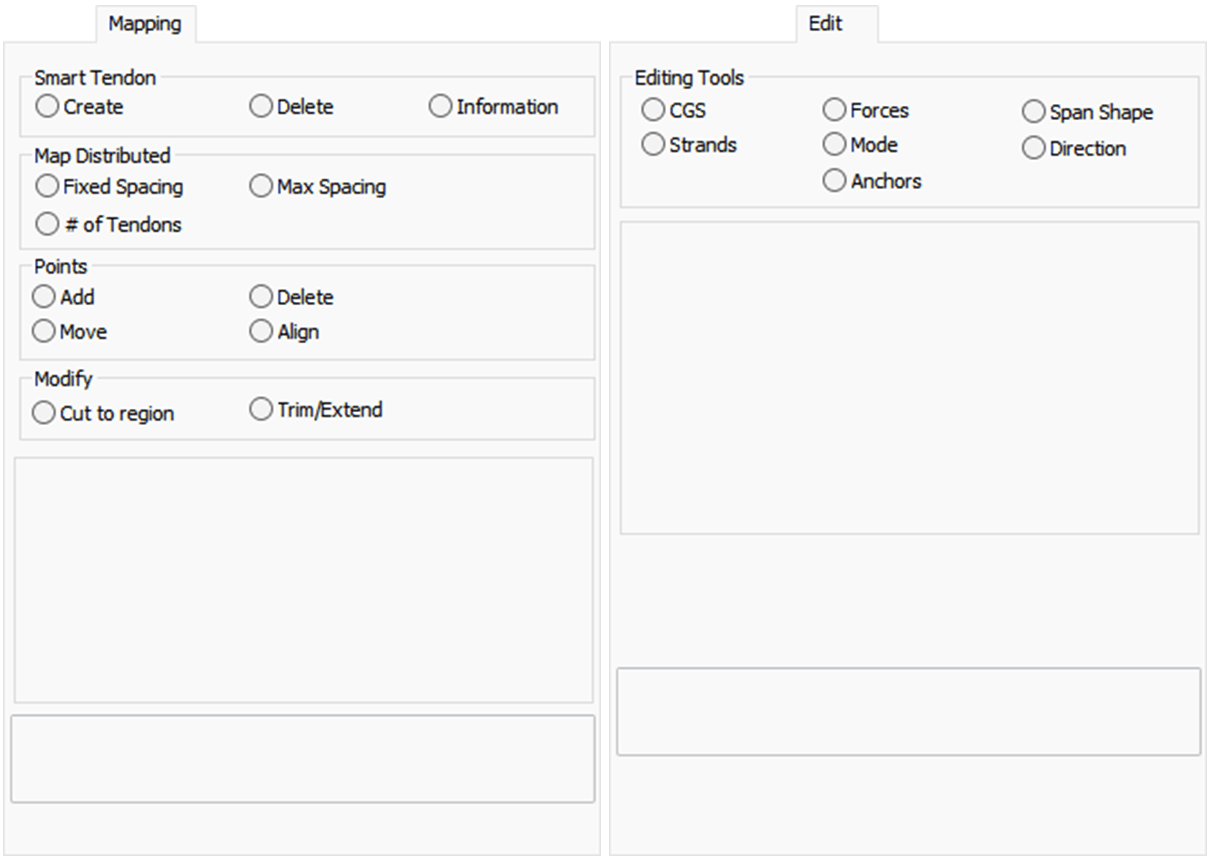Activate the Move points option

(44, 331)
